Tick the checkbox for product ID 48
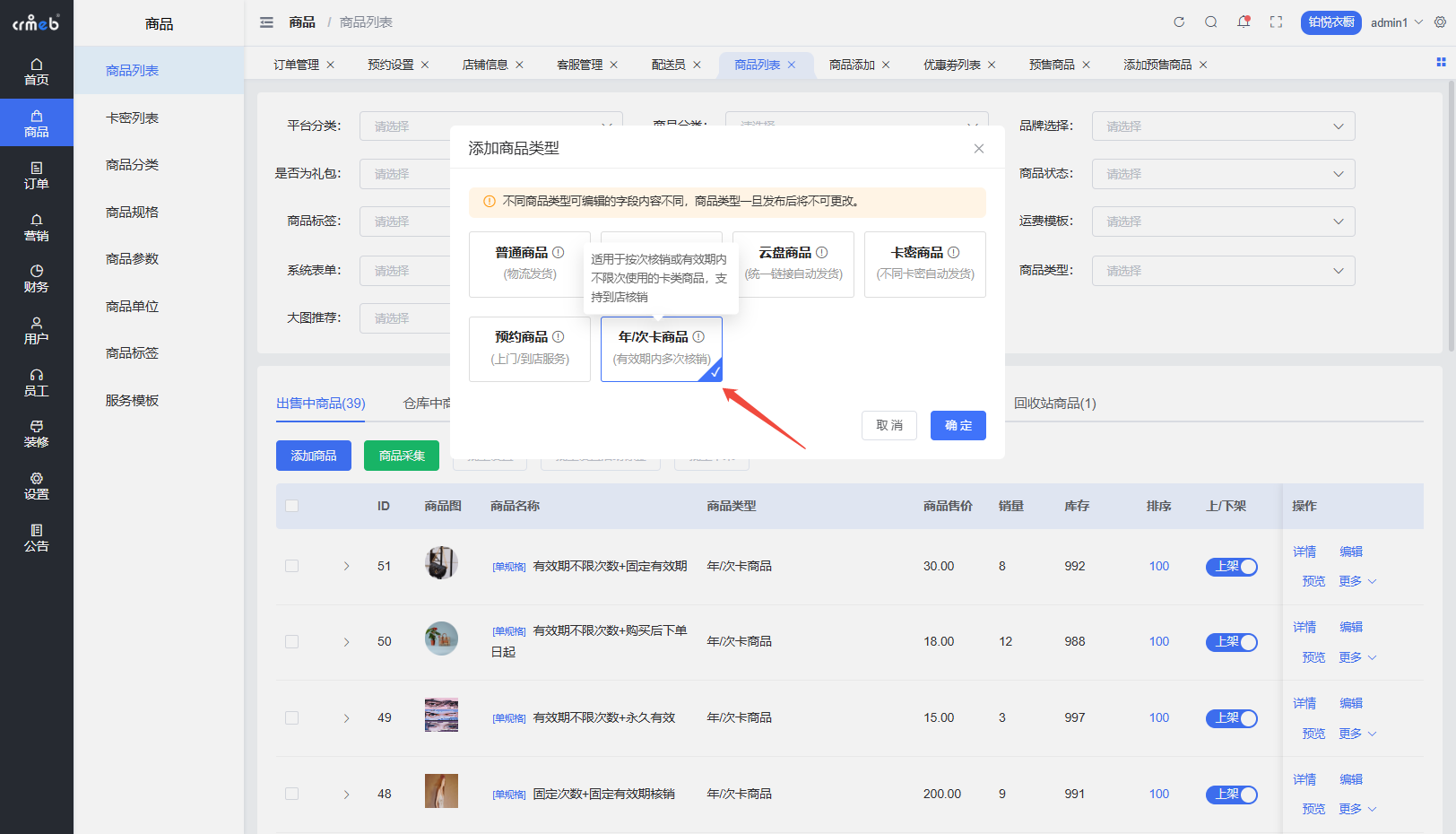This screenshot has height=834, width=1456. (291, 794)
